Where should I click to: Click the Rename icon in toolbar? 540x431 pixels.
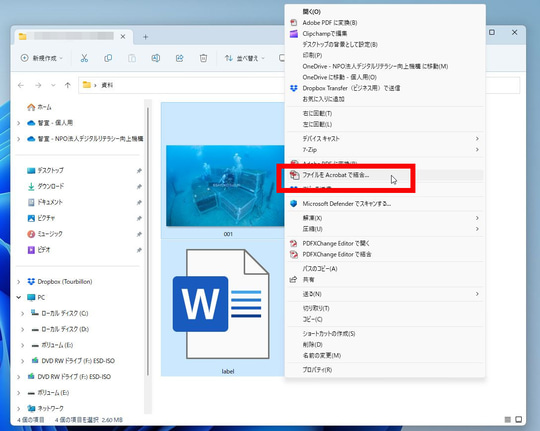coord(156,58)
